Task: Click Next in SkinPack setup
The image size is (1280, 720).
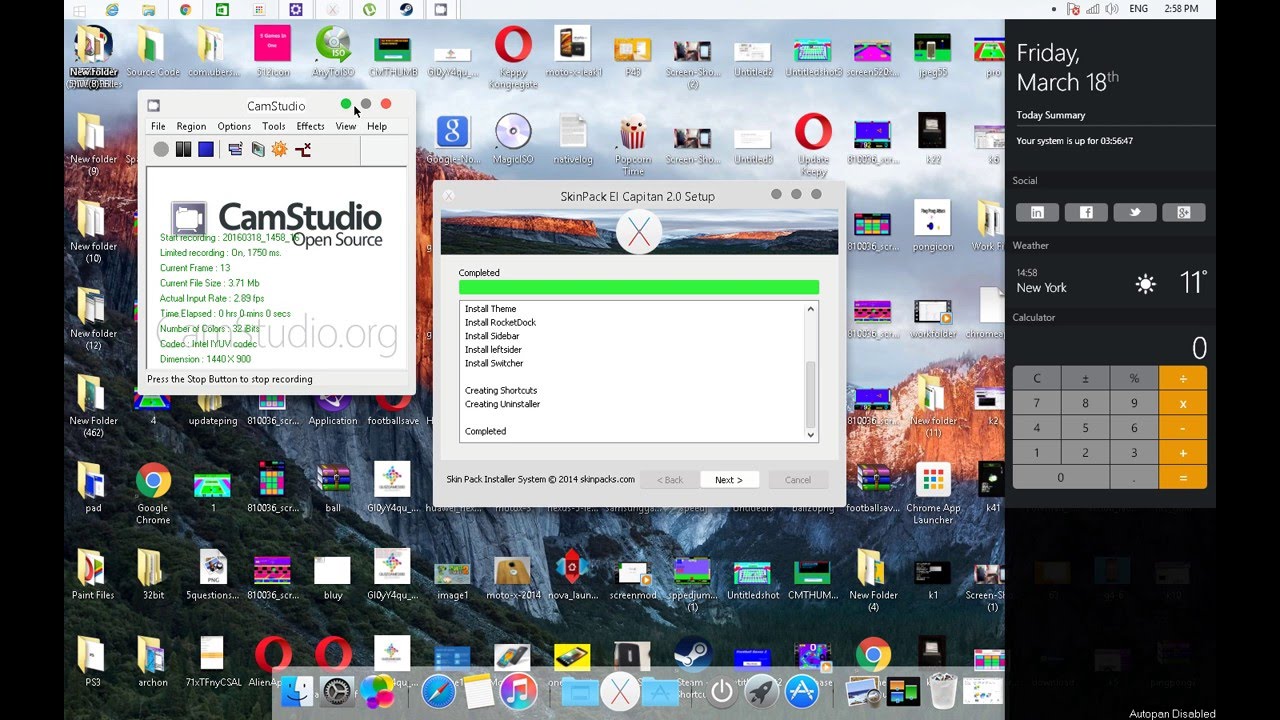Action: (x=729, y=480)
